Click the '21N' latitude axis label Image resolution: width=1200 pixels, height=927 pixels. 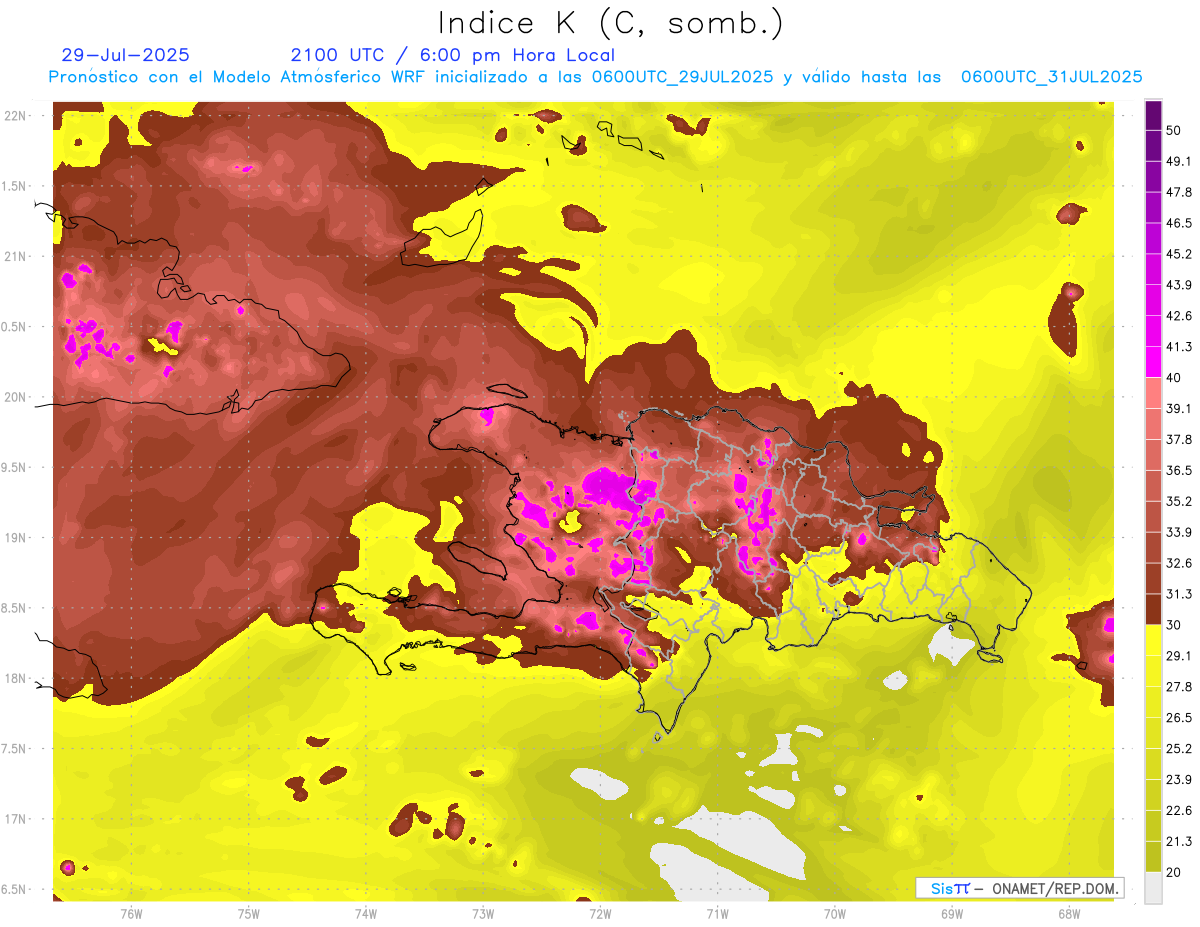coord(15,256)
